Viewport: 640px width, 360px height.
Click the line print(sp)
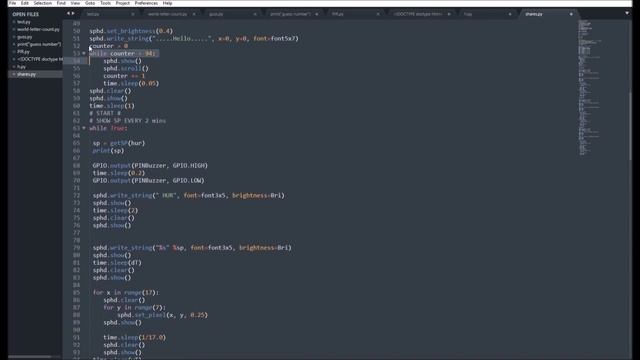(x=108, y=151)
